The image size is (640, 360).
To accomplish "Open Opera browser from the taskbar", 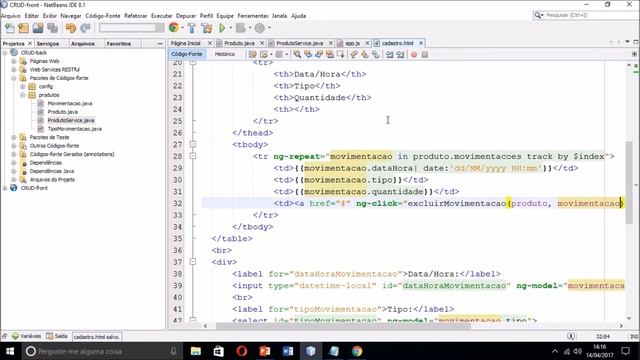I will pos(242,351).
